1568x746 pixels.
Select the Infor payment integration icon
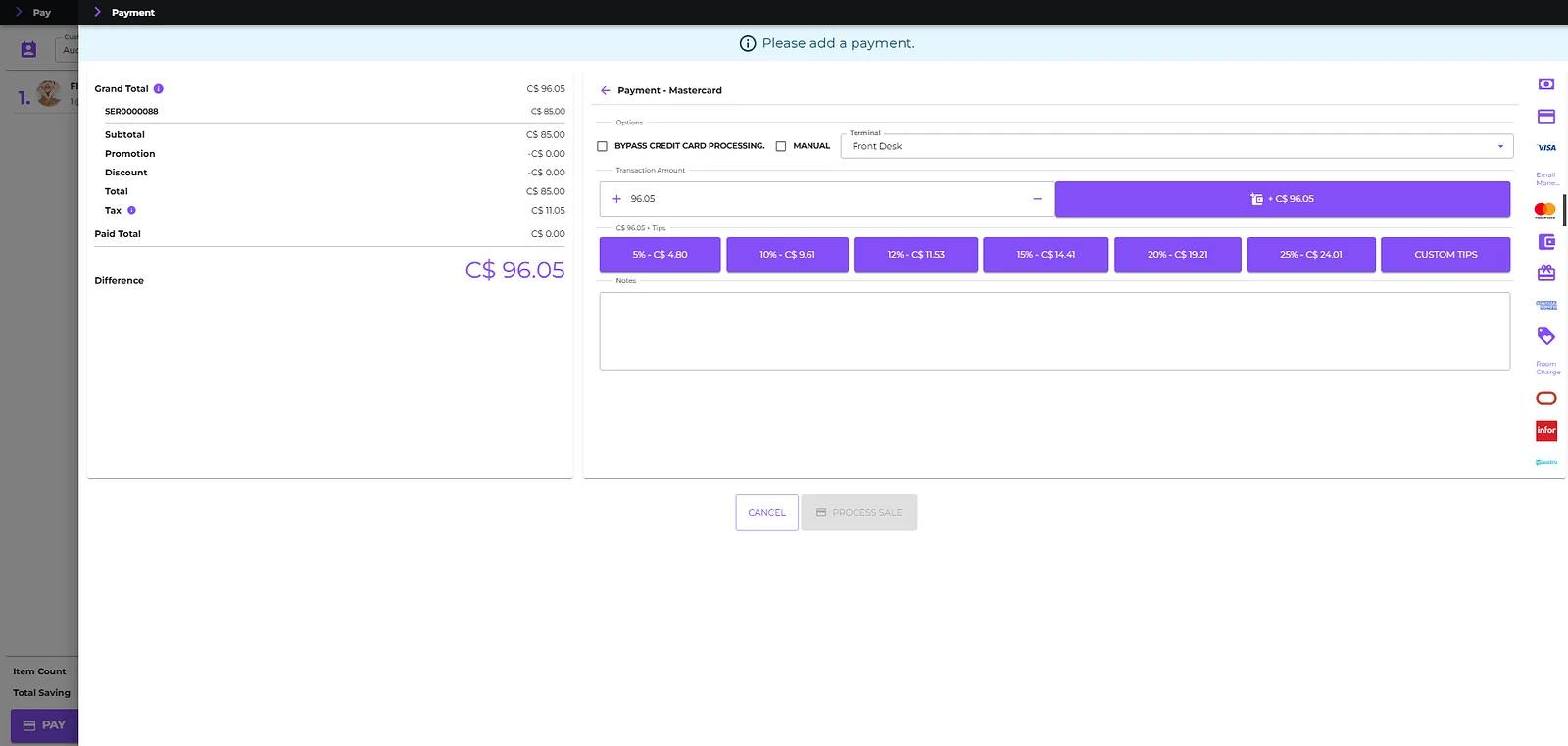point(1546,430)
